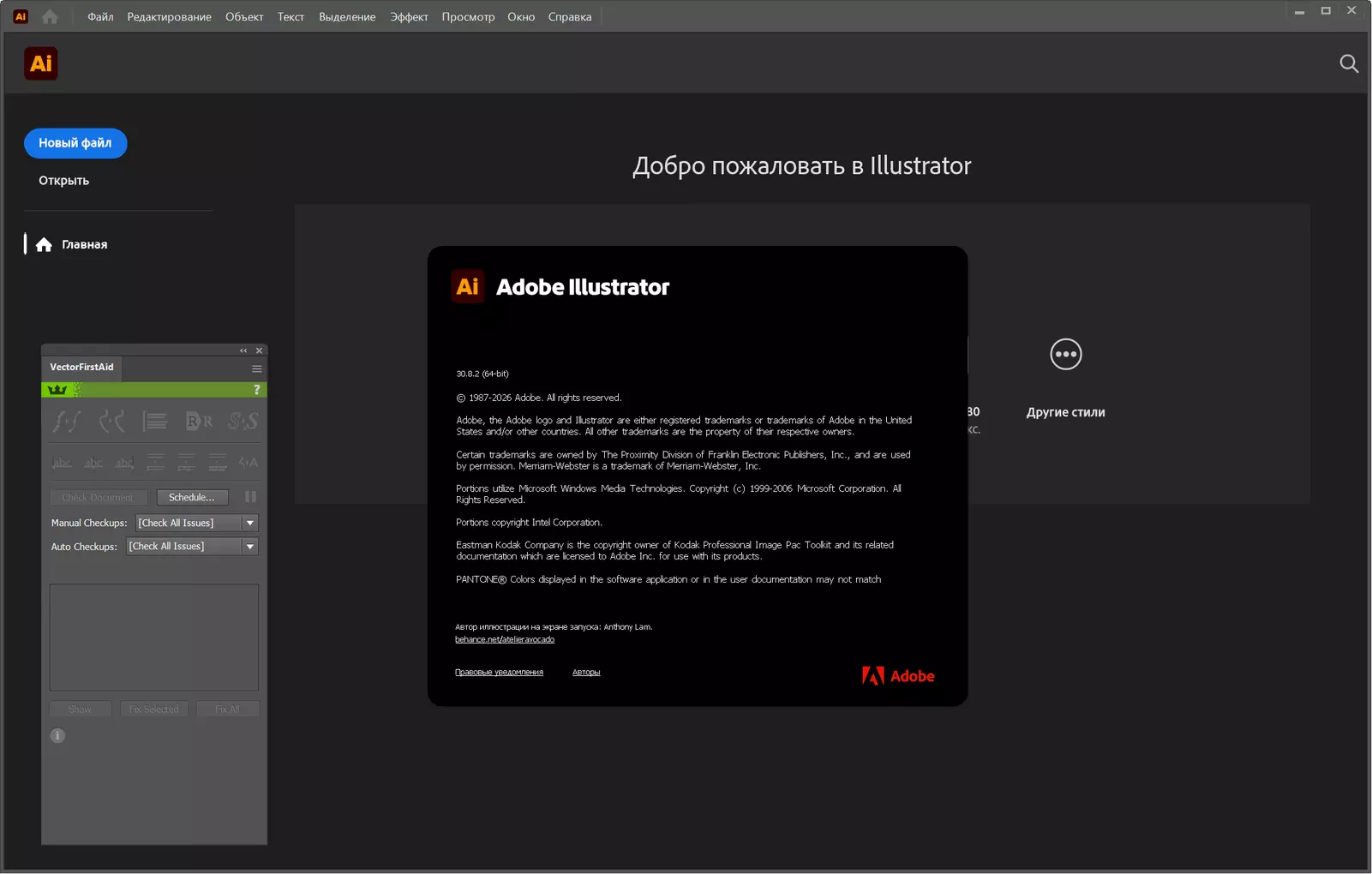Click the small Ai icon beside the home icon
This screenshot has width=1372, height=874.
click(21, 16)
